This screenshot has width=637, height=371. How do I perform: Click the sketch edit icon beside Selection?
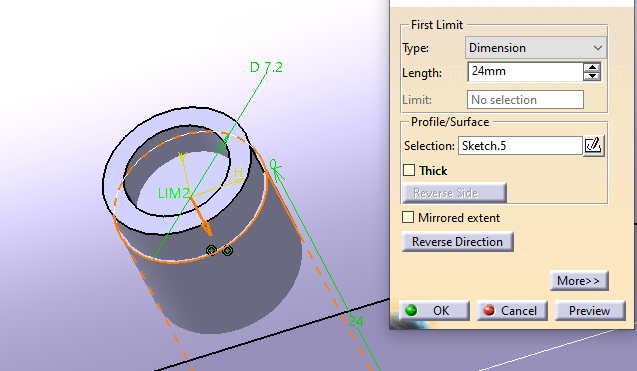[593, 145]
